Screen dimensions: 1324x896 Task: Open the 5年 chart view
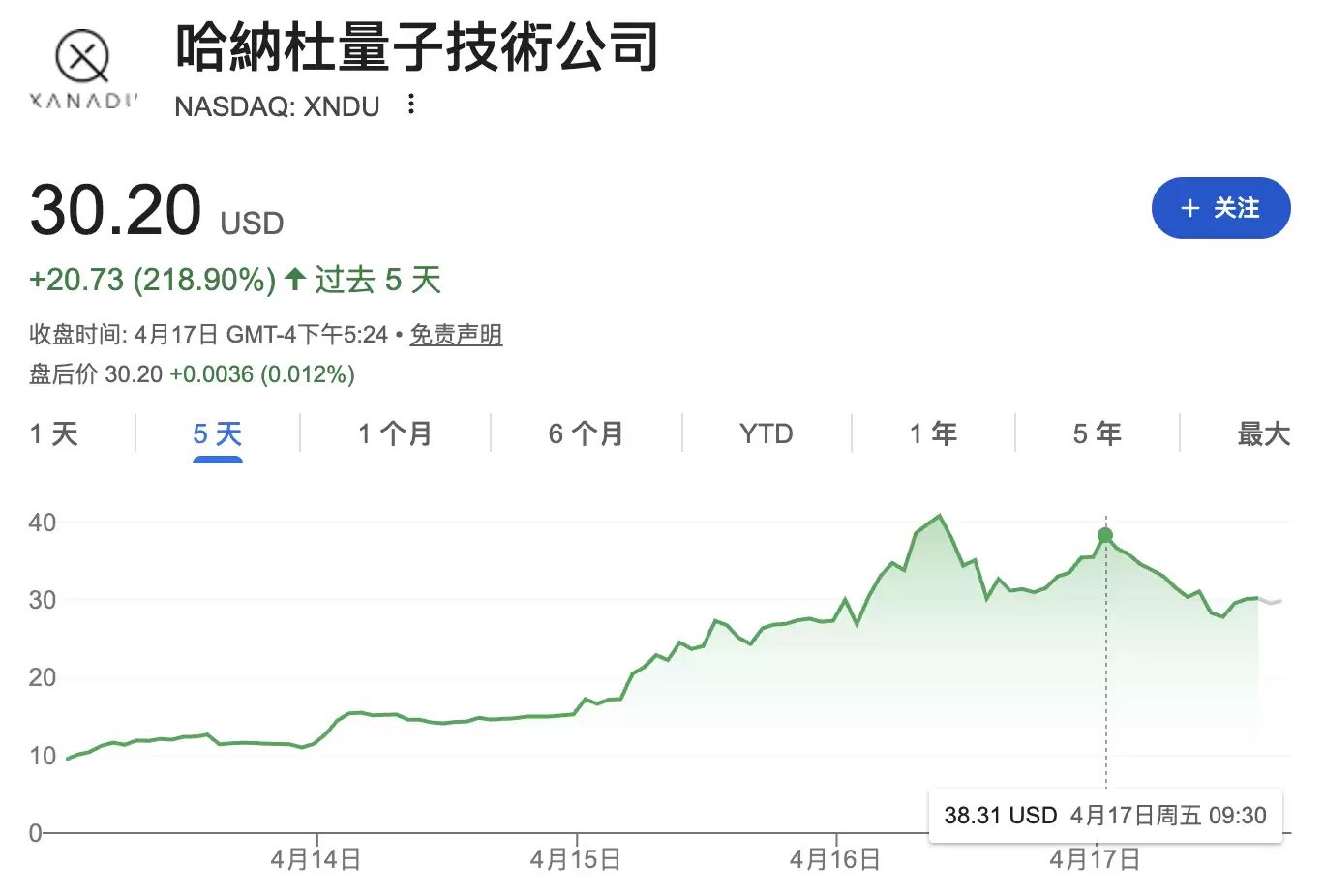(1098, 433)
